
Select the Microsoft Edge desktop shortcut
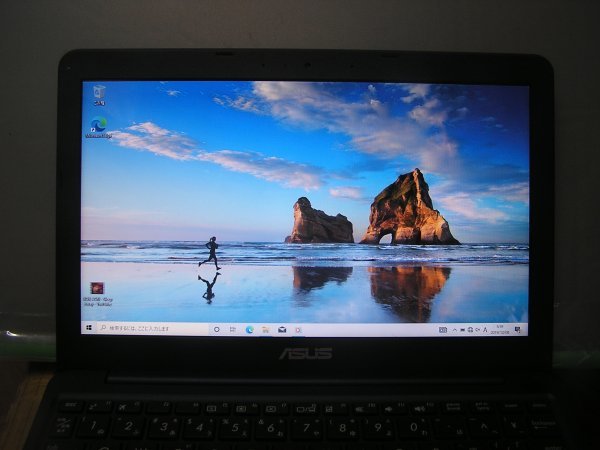tap(99, 128)
